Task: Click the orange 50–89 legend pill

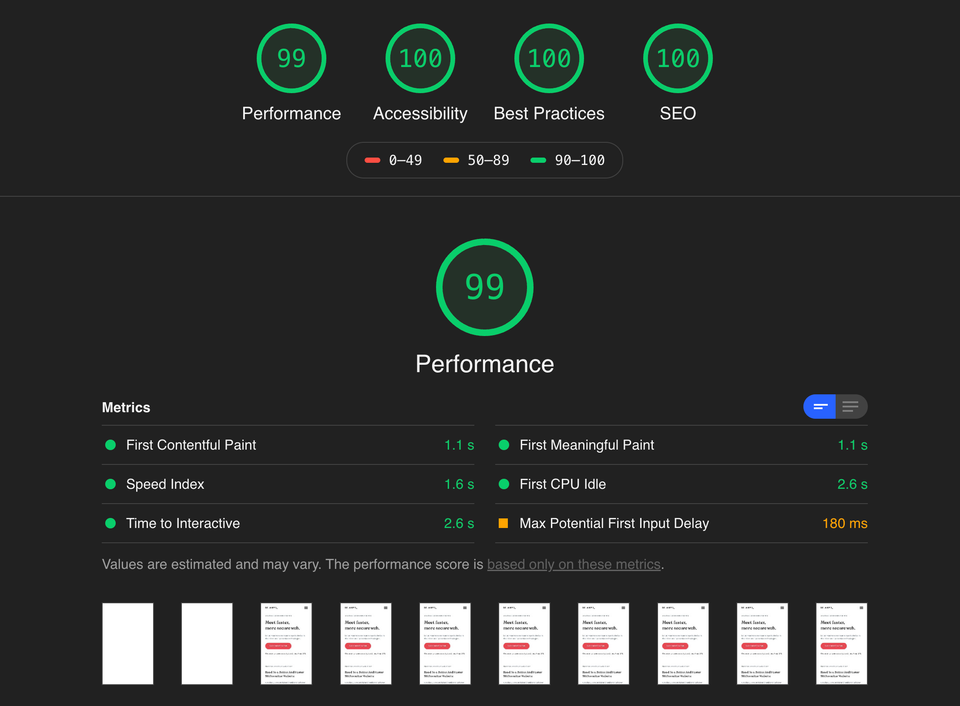Action: (x=477, y=160)
